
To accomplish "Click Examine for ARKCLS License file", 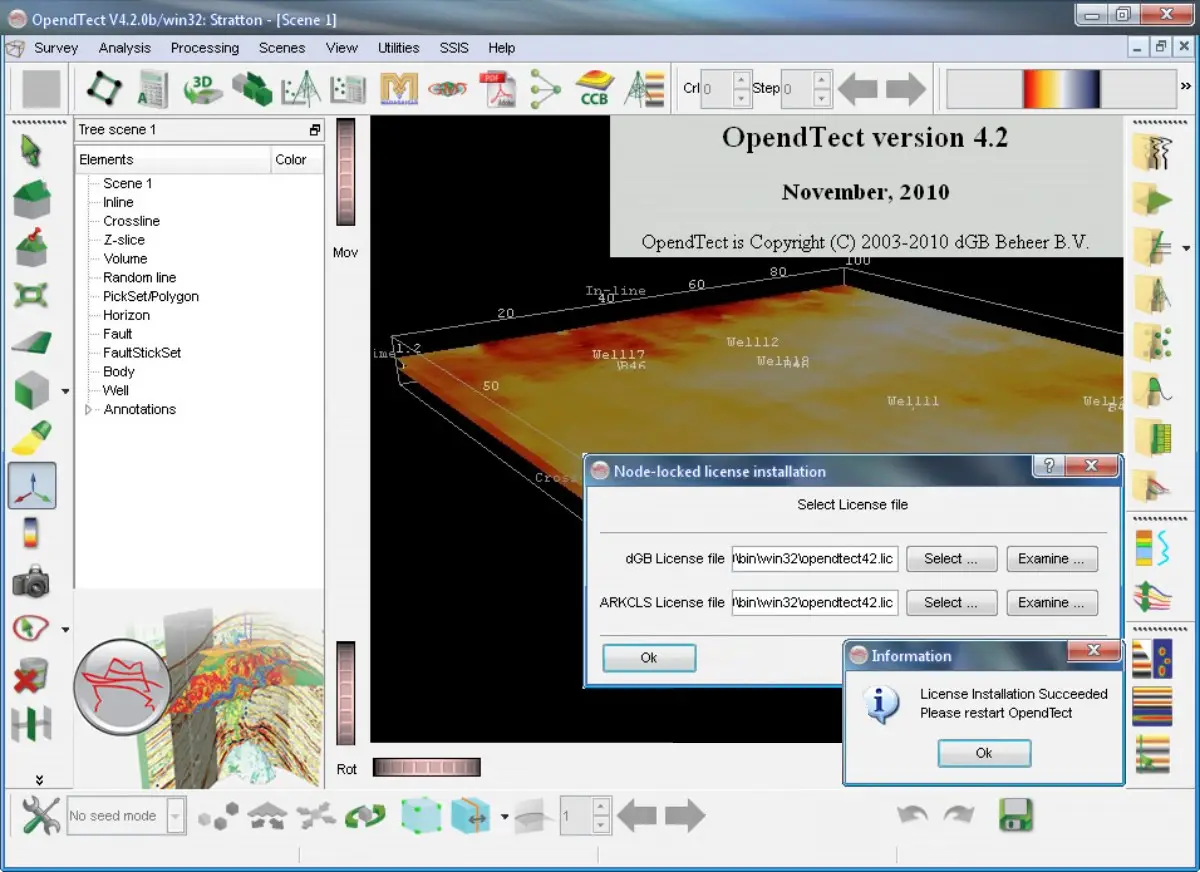I will (1052, 603).
